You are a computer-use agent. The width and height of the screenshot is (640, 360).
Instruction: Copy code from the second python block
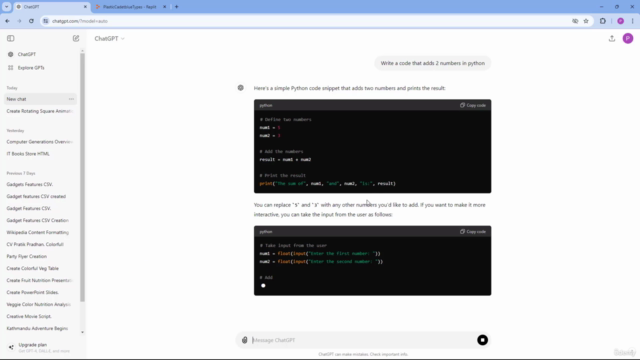[x=473, y=231]
